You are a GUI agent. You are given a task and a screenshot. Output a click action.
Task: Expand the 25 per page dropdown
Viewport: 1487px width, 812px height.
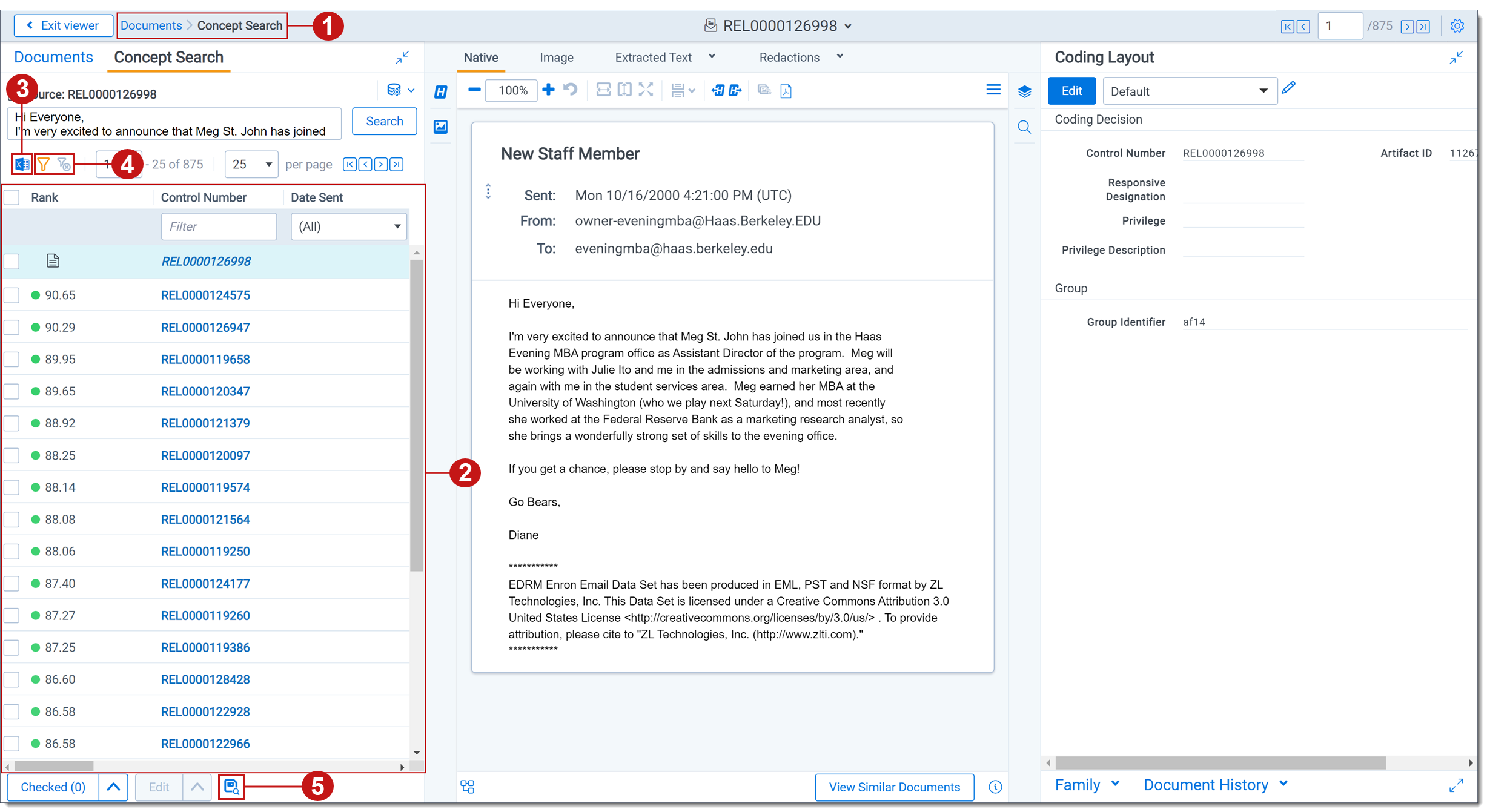click(251, 165)
